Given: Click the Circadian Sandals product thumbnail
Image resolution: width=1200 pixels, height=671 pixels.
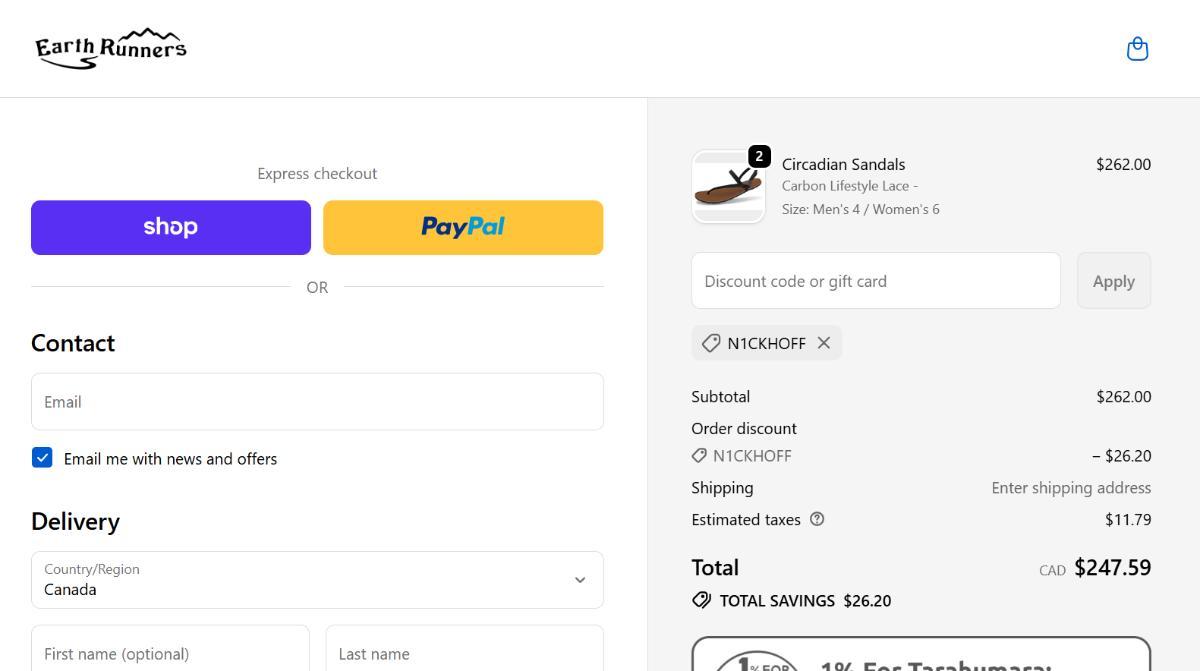Looking at the screenshot, I should pyautogui.click(x=728, y=188).
